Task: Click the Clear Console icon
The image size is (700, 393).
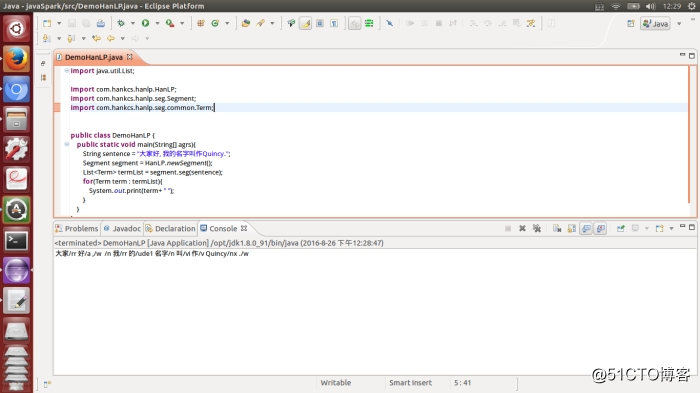Action: tap(557, 229)
